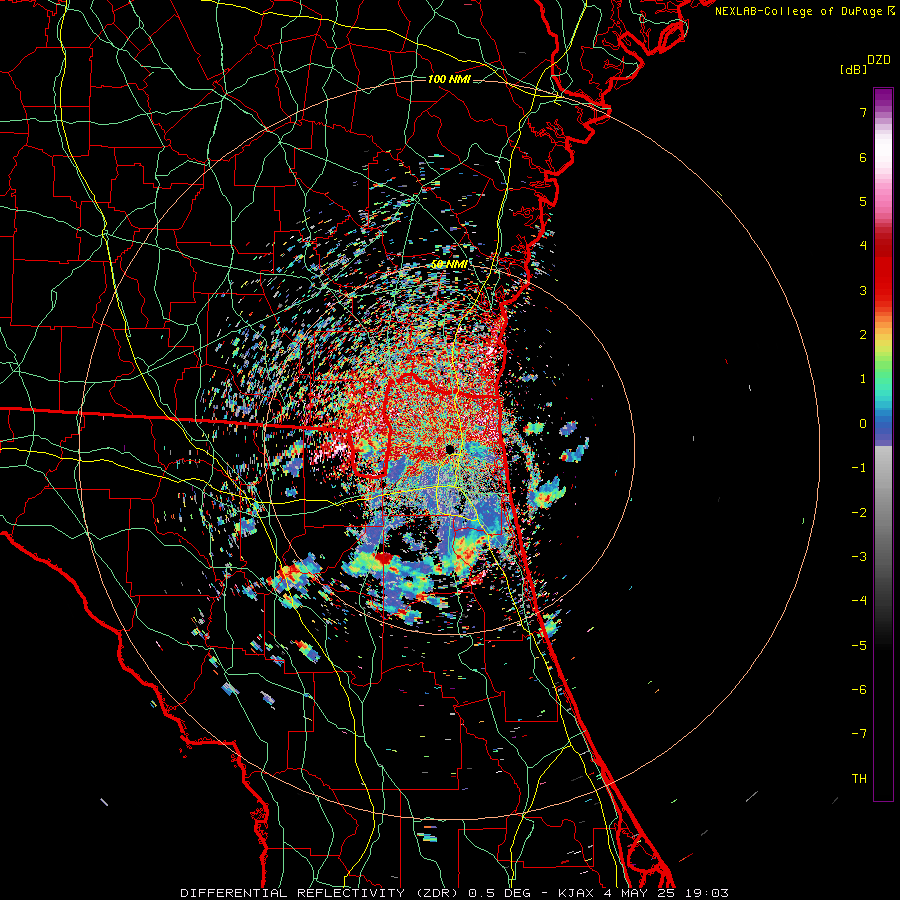The width and height of the screenshot is (900, 900).
Task: Click the '-7' value on color scale
Action: [859, 734]
